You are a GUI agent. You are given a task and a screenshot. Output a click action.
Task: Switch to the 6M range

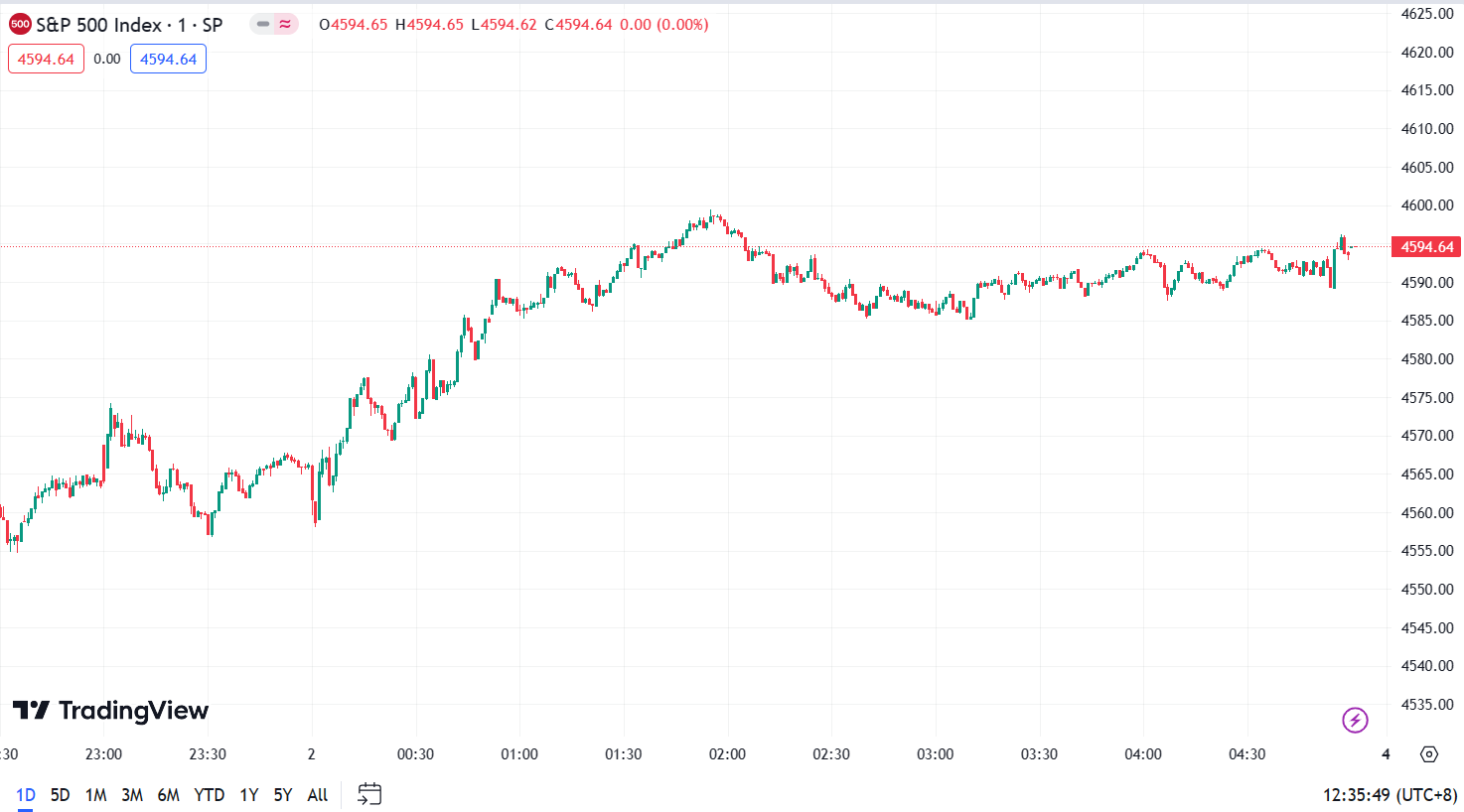[x=169, y=795]
